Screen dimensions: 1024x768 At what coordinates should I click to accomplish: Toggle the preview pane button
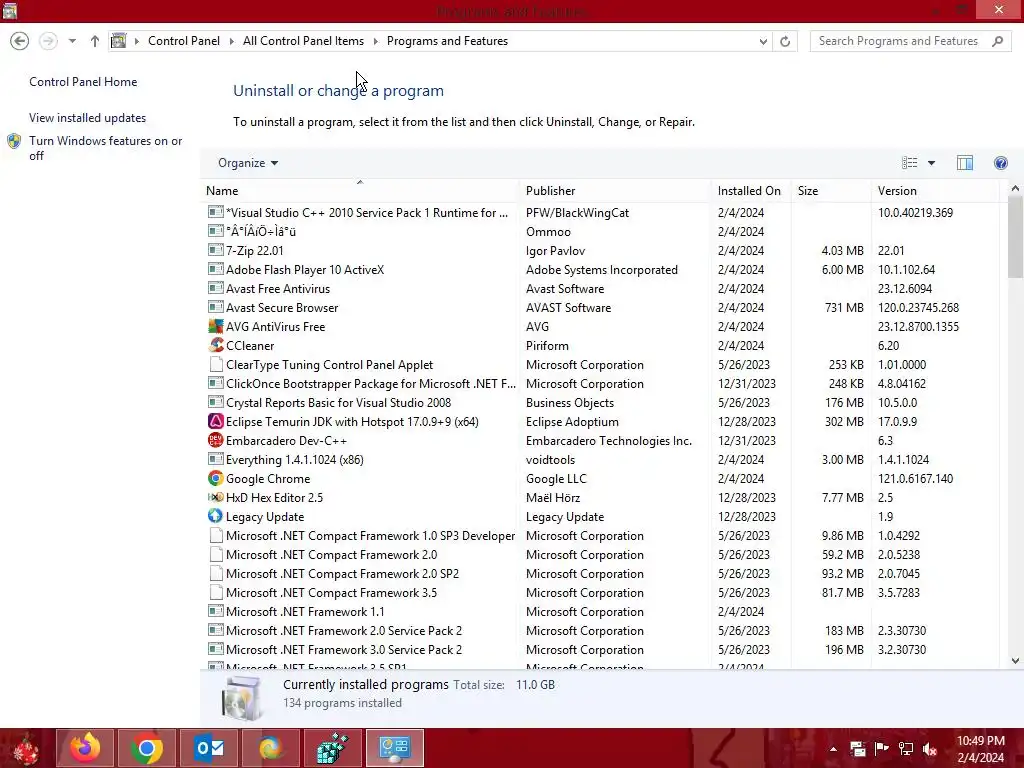click(x=965, y=163)
